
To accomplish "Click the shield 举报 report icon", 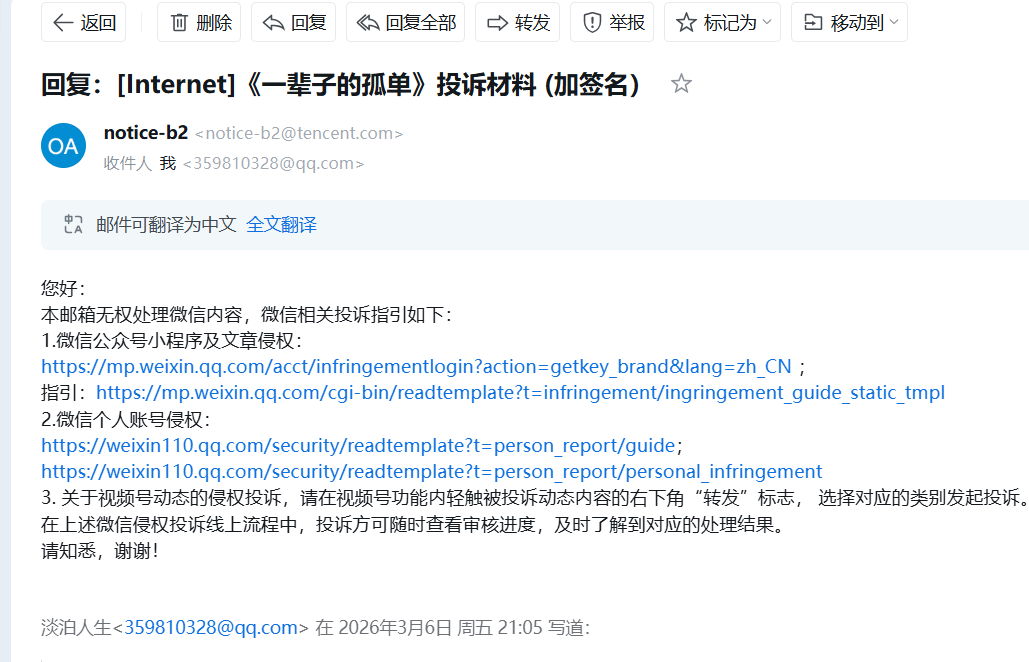I will click(x=592, y=23).
